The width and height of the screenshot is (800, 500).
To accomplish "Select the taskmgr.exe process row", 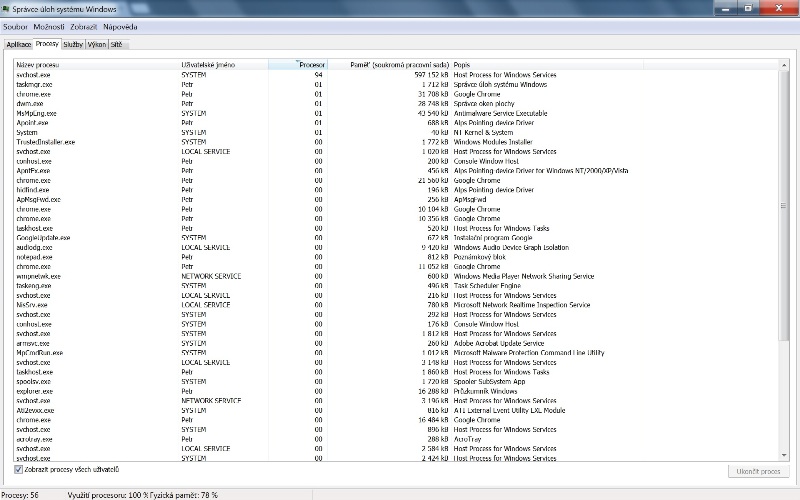I will pyautogui.click(x=34, y=85).
